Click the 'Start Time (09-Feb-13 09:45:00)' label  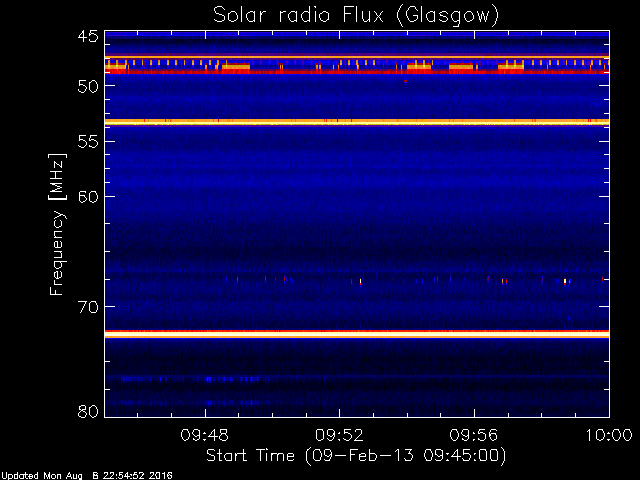[356, 456]
